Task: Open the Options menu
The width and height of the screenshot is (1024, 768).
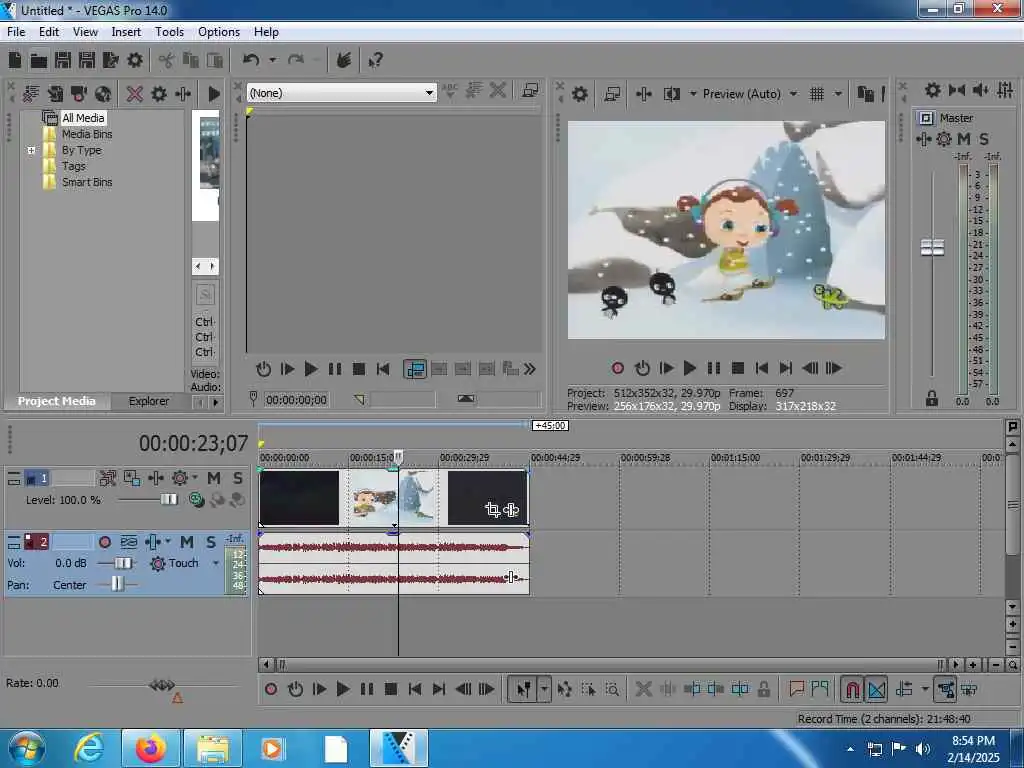Action: tap(219, 31)
